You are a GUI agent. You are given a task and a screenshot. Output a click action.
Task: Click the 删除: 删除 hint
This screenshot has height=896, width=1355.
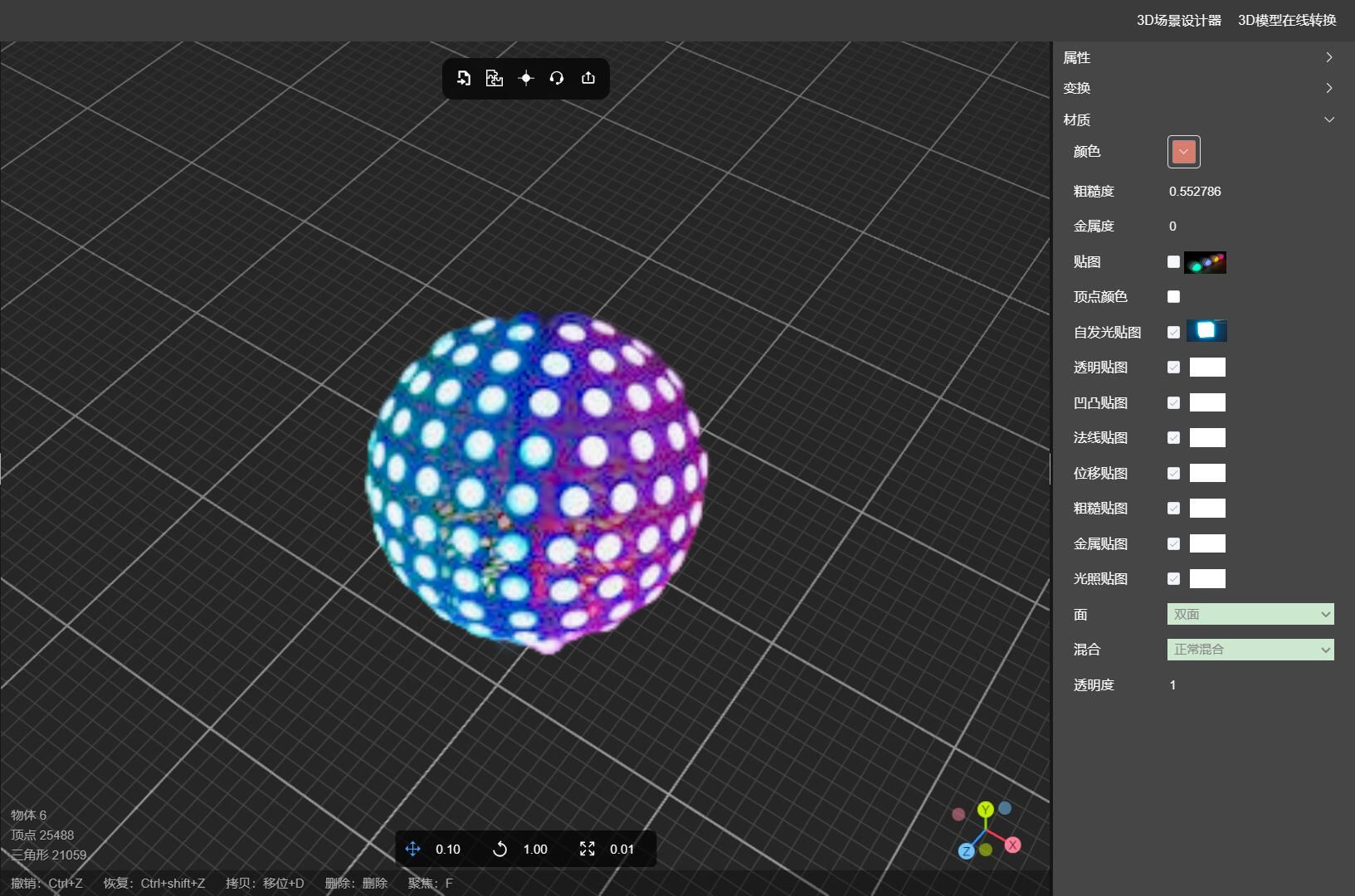coord(356,883)
